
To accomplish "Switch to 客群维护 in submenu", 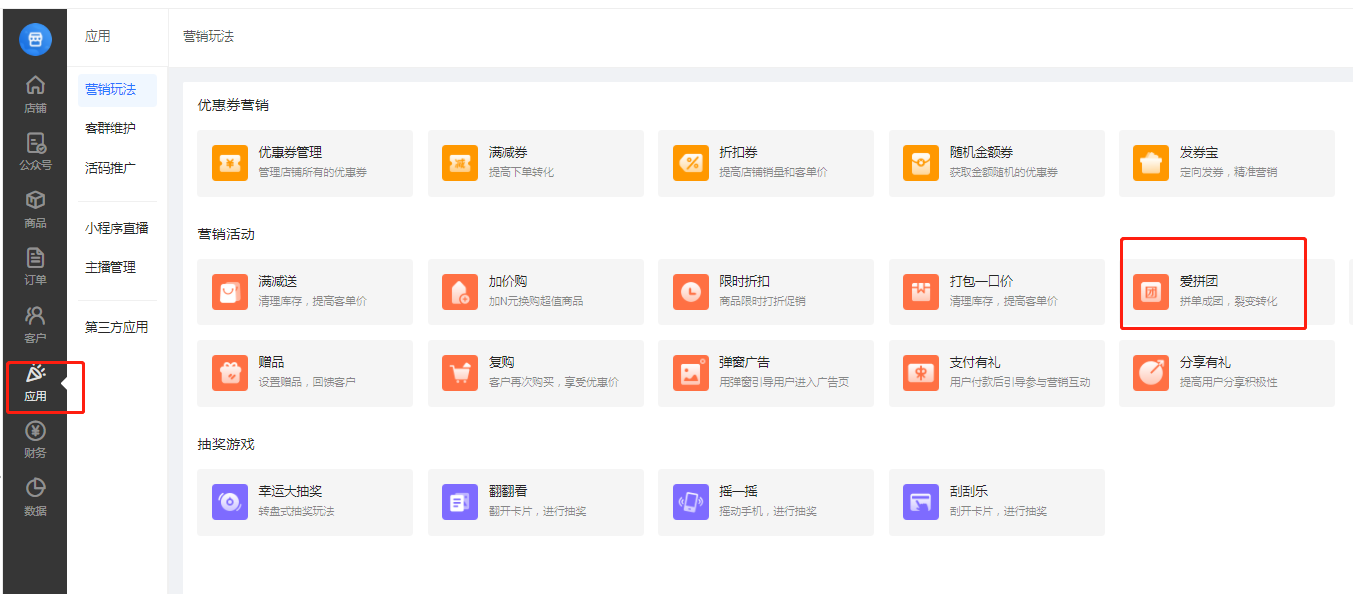I will pyautogui.click(x=111, y=129).
